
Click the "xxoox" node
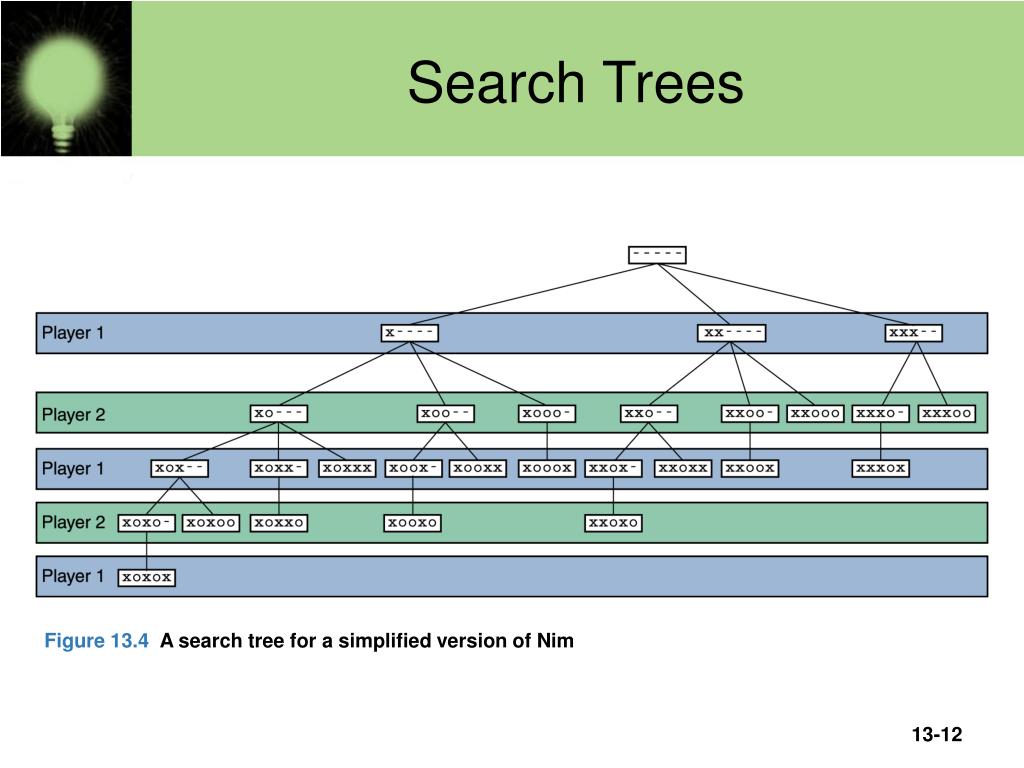[x=750, y=469]
